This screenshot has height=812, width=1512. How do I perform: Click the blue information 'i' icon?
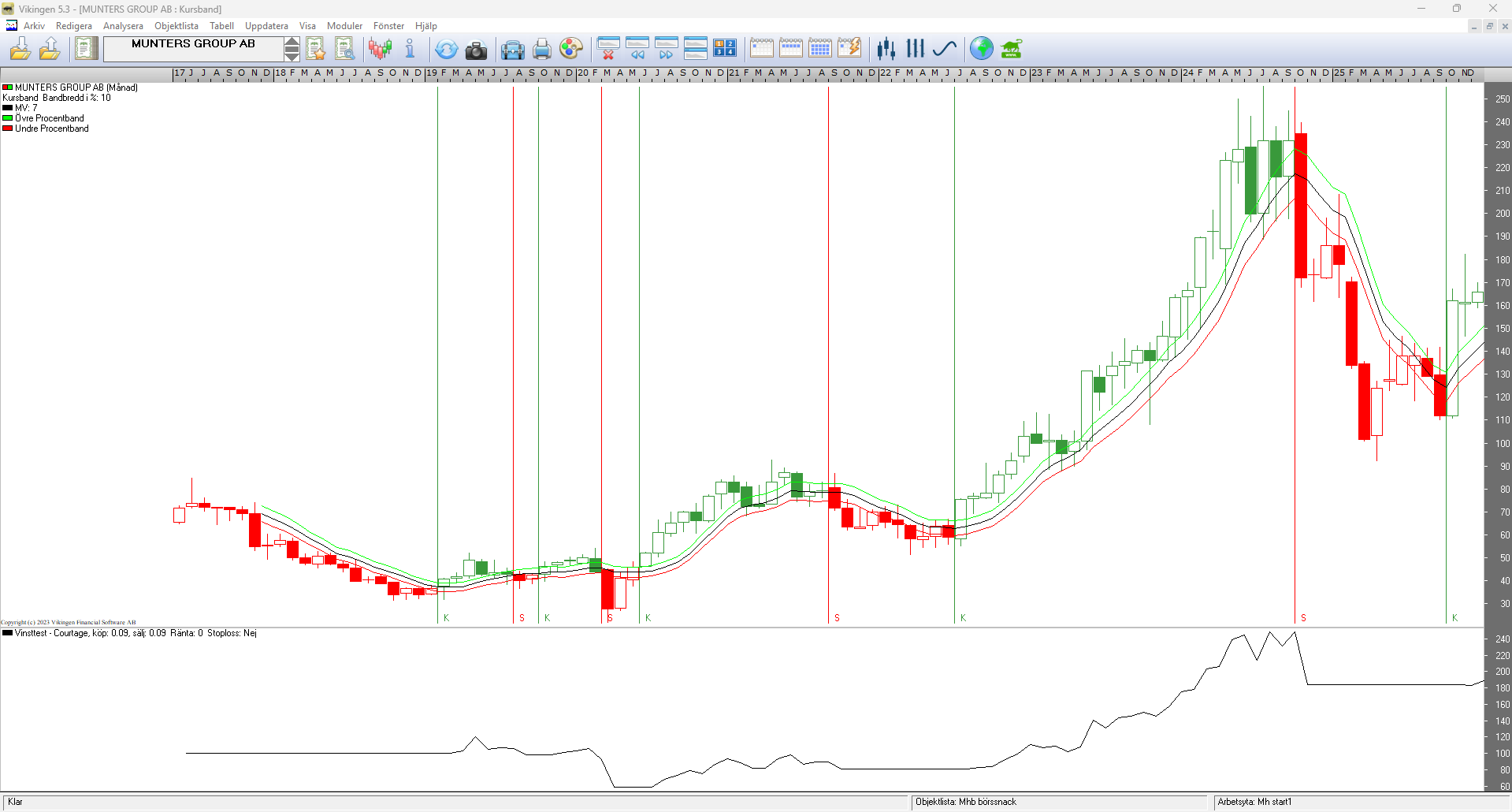(x=410, y=49)
